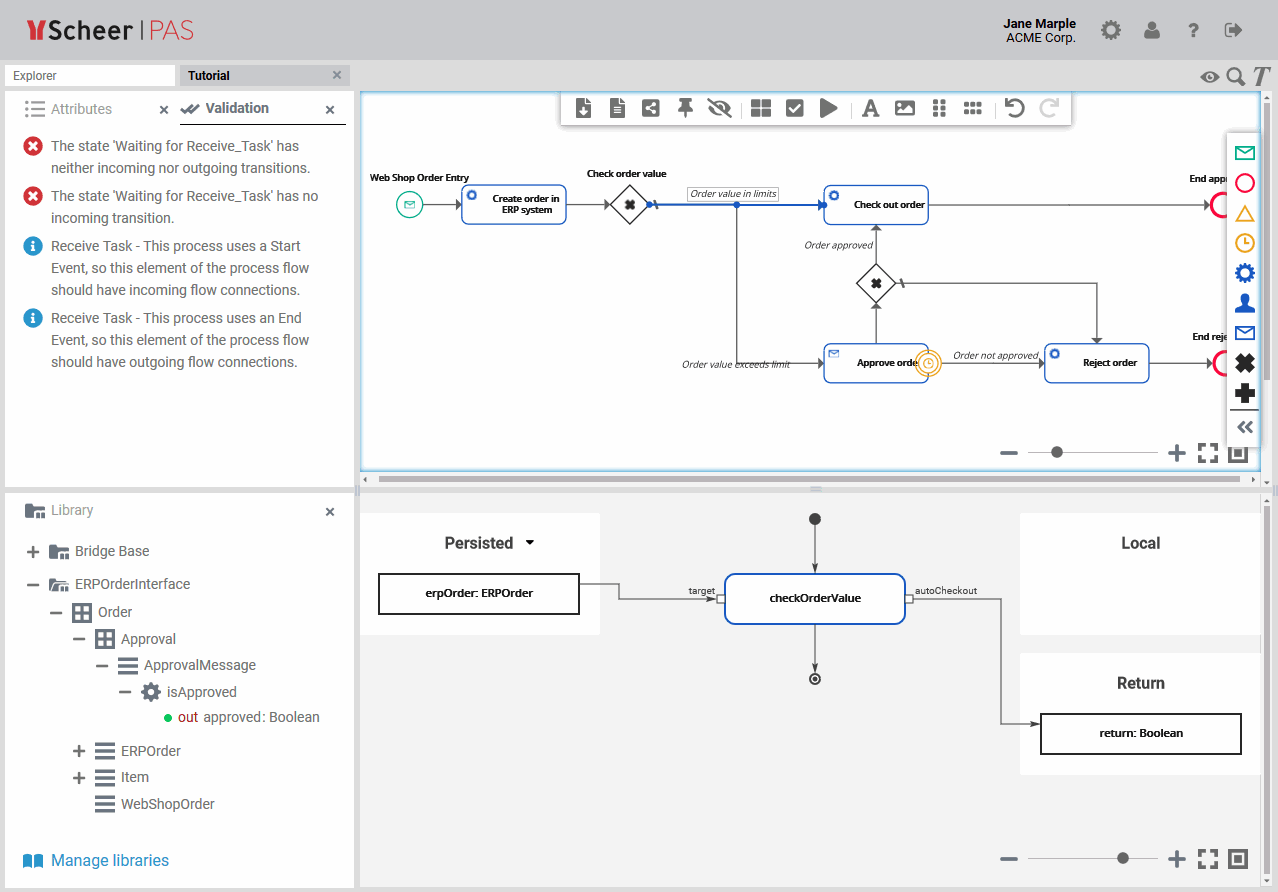The width and height of the screenshot is (1278, 892).
Task: Click the pin icon in diagram toolbar
Action: coord(685,108)
